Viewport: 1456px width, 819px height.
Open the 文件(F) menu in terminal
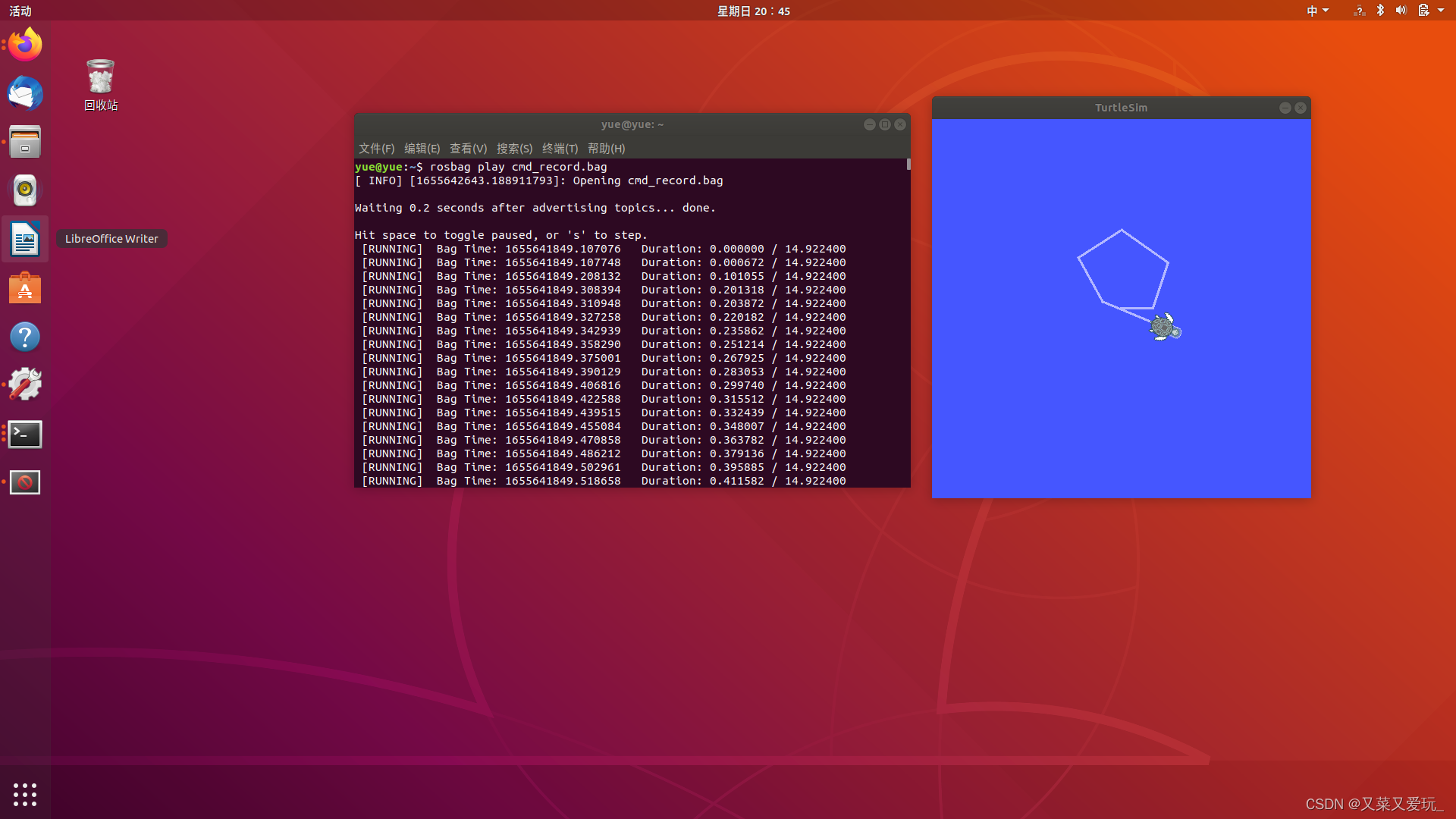click(376, 149)
